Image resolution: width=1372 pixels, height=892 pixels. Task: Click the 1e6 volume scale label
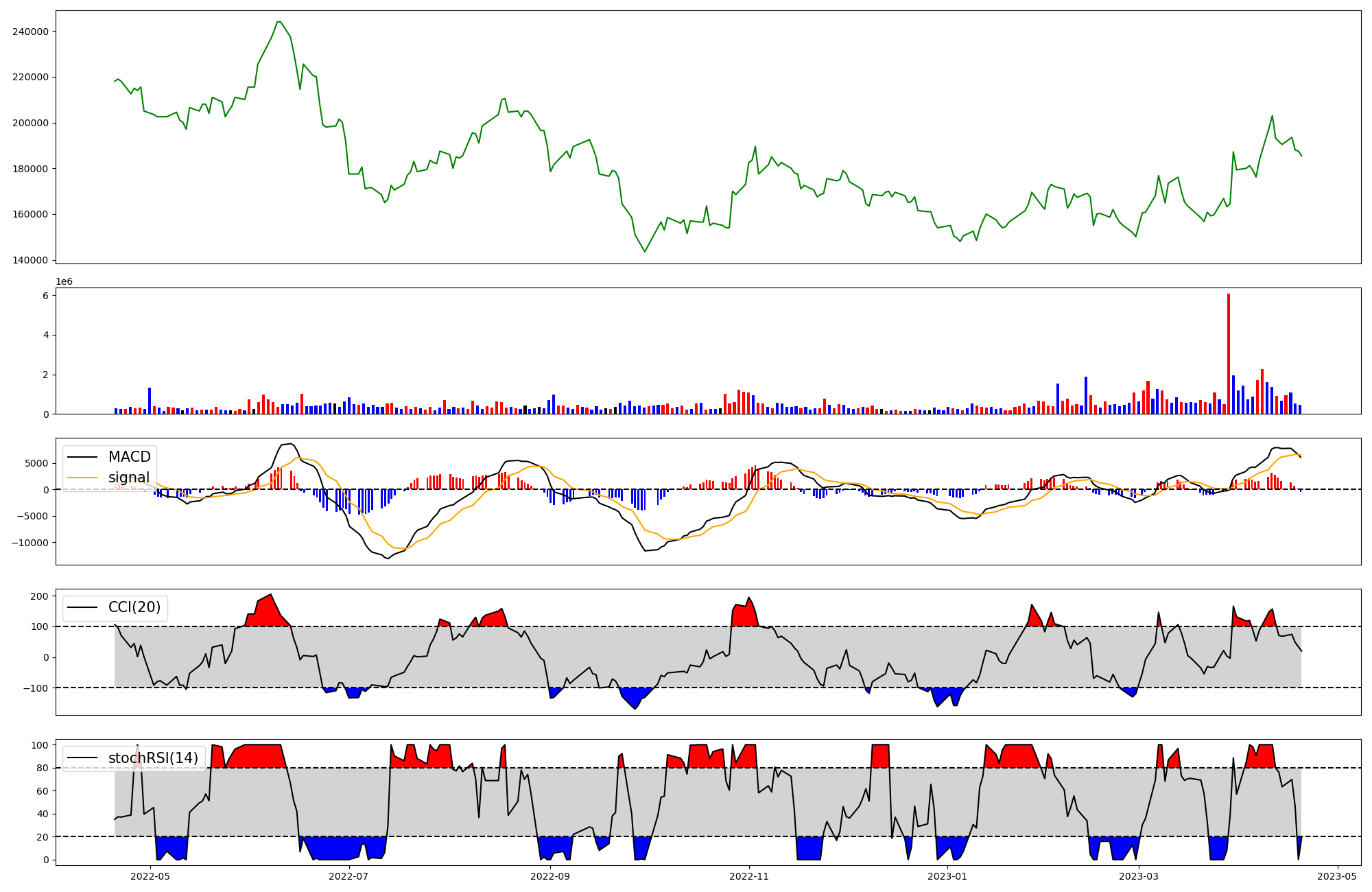pos(64,282)
